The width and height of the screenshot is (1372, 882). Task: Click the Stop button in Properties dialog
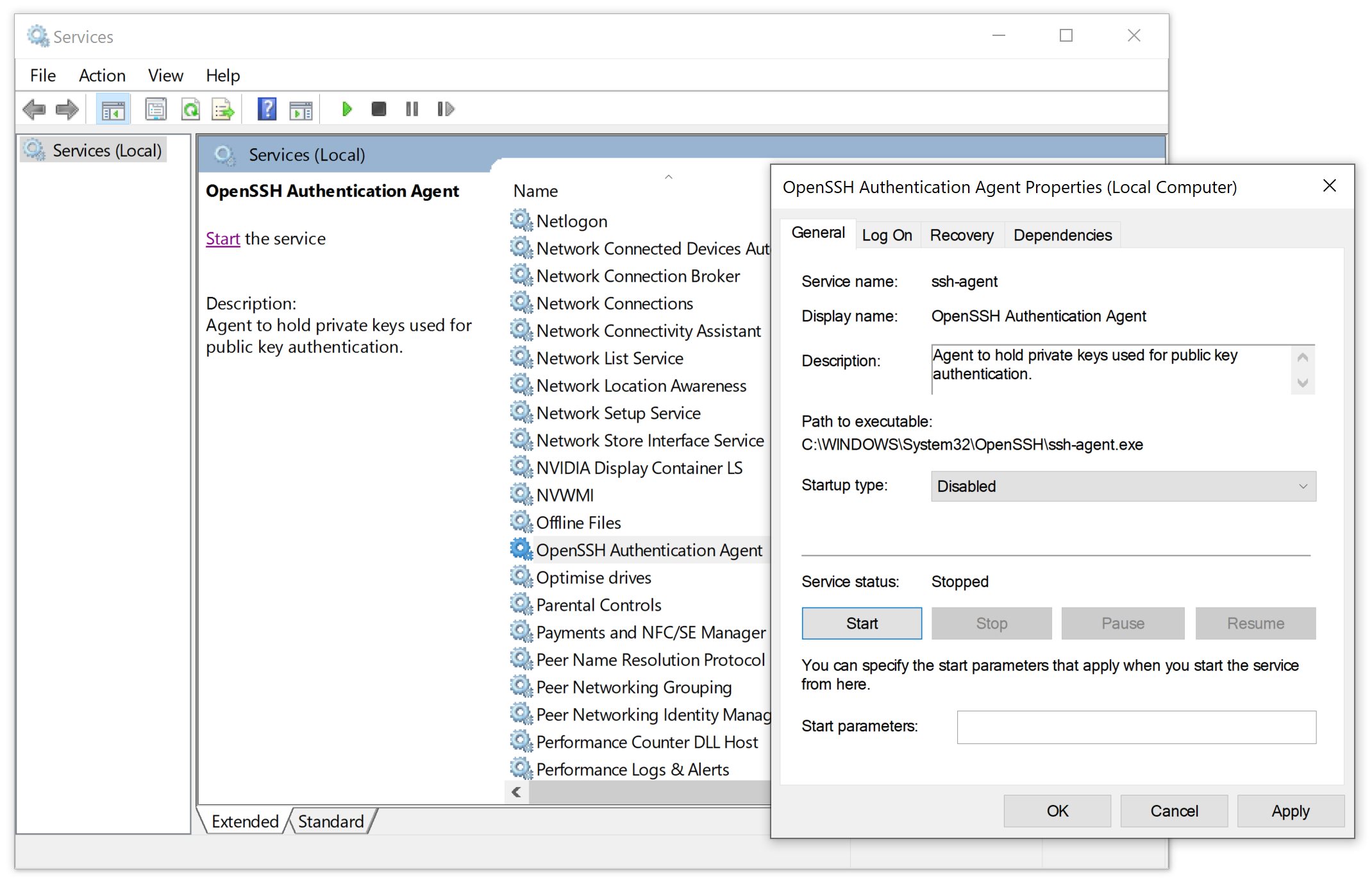[992, 623]
